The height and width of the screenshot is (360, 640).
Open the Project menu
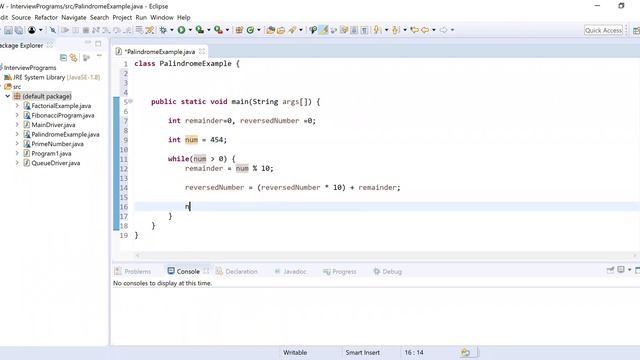122,18
